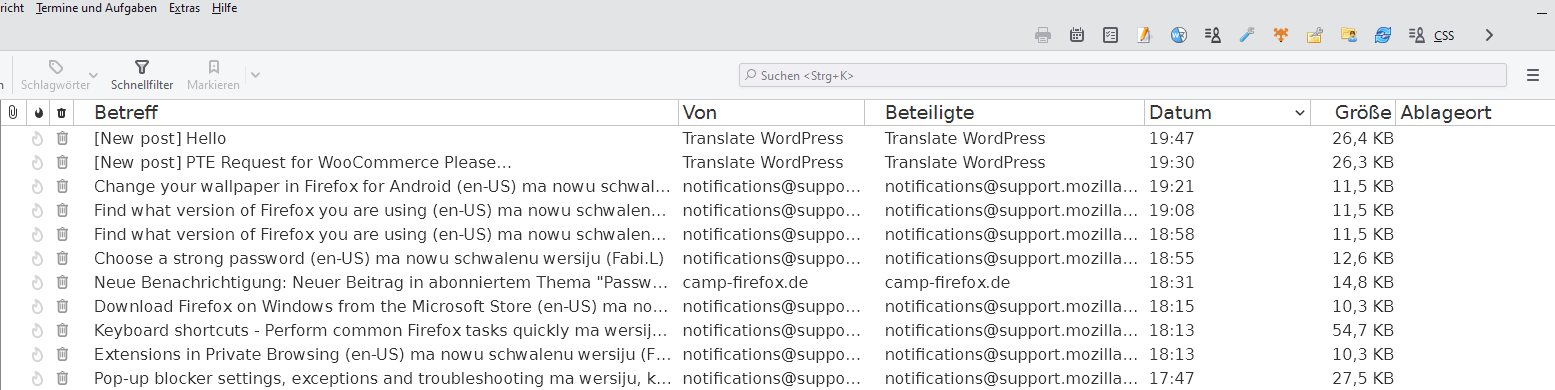
Task: Delete "Change your wallpaper in Firefox" message
Action: click(x=62, y=186)
